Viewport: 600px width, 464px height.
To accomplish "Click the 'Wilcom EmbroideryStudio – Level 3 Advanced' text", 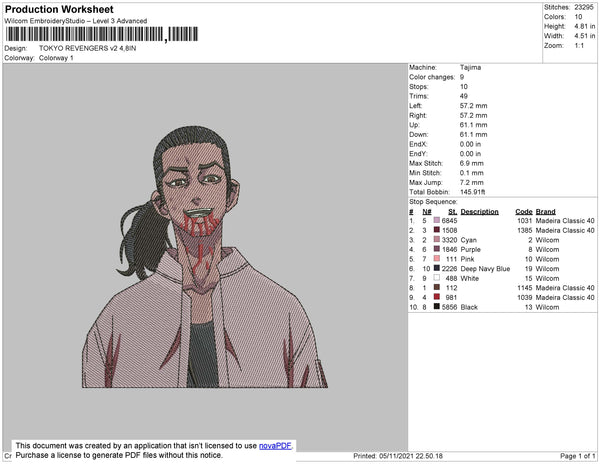I will click(x=75, y=21).
